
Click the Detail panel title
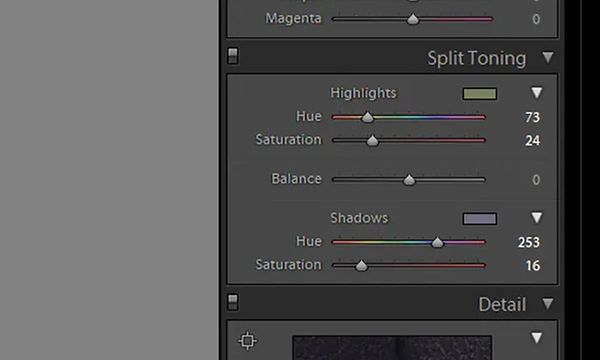(502, 305)
